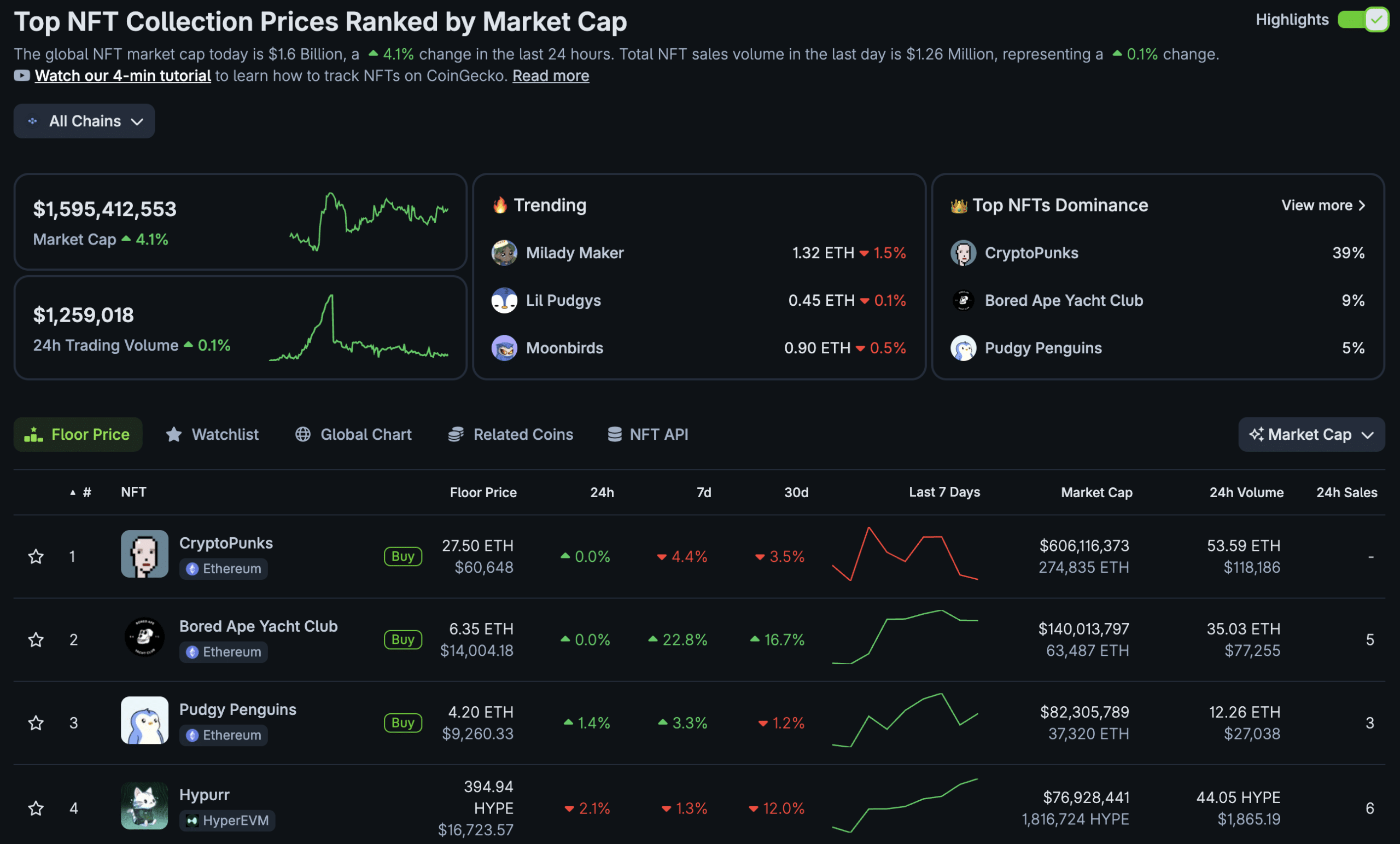This screenshot has height=844, width=1400.
Task: View CryptoPunks last 7 days sparkline
Action: click(905, 554)
